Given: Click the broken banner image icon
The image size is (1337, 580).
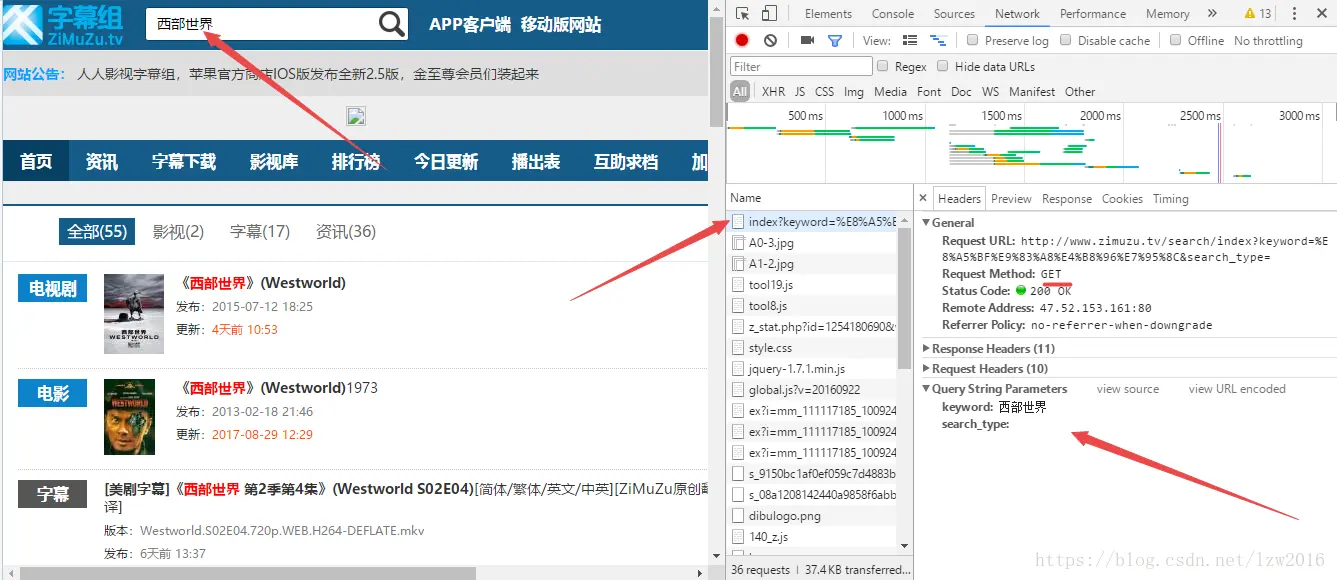Looking at the screenshot, I should click(355, 116).
